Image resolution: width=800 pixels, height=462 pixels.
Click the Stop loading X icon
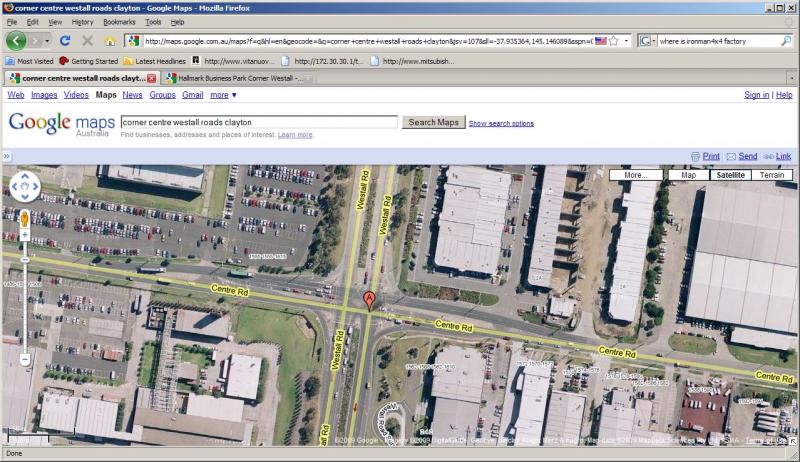tap(87, 41)
